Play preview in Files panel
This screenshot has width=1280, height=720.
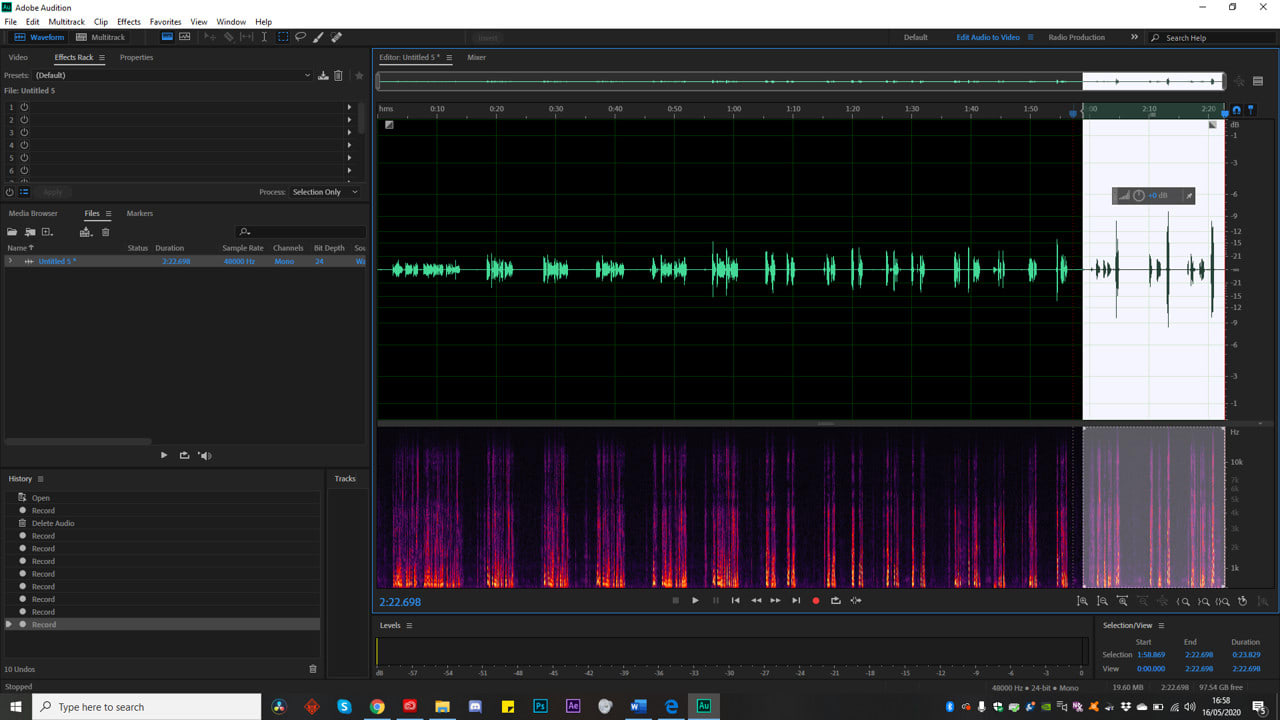click(164, 455)
